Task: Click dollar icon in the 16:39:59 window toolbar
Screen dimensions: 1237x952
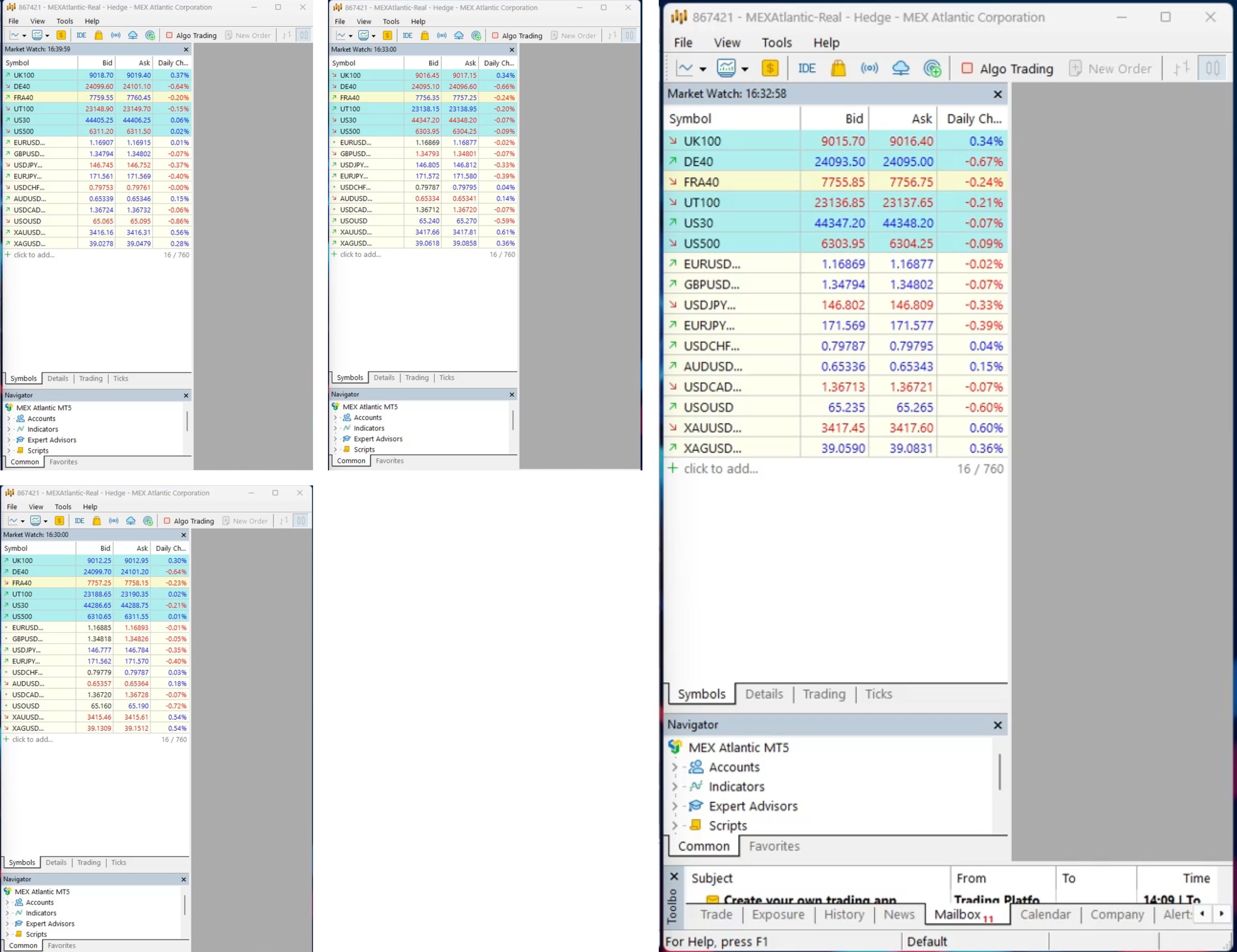Action: click(61, 35)
